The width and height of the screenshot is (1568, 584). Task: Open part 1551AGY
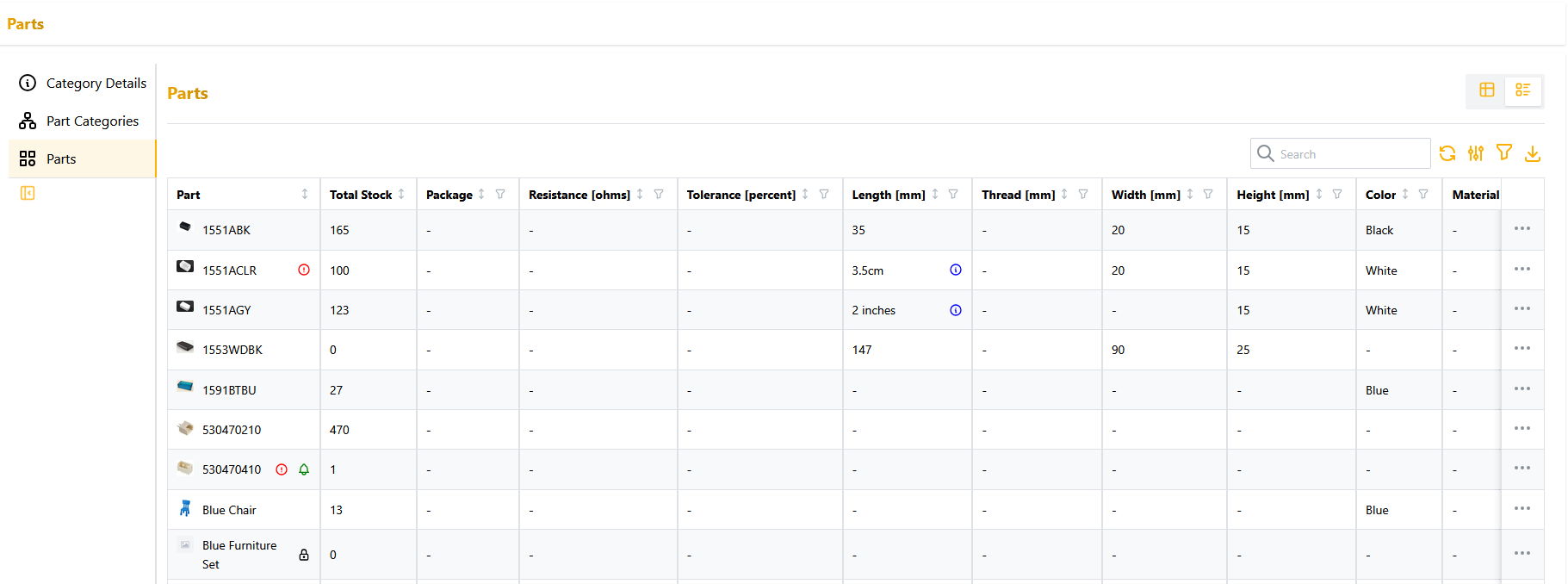pos(226,310)
